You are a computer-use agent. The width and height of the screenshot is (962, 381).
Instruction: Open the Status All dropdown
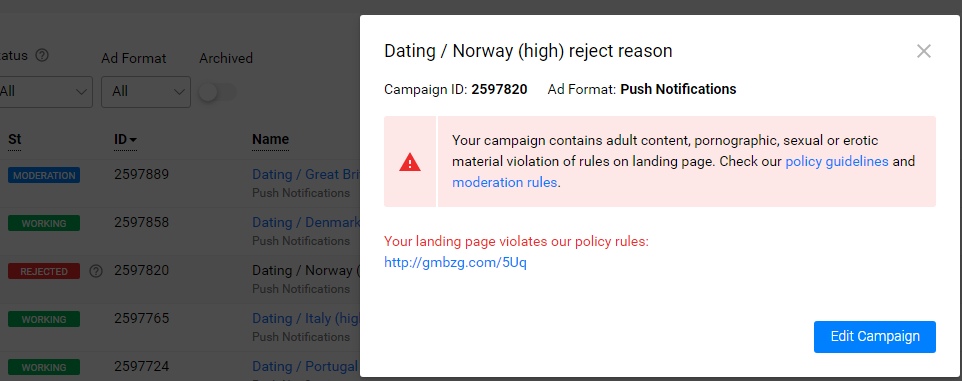[45, 91]
